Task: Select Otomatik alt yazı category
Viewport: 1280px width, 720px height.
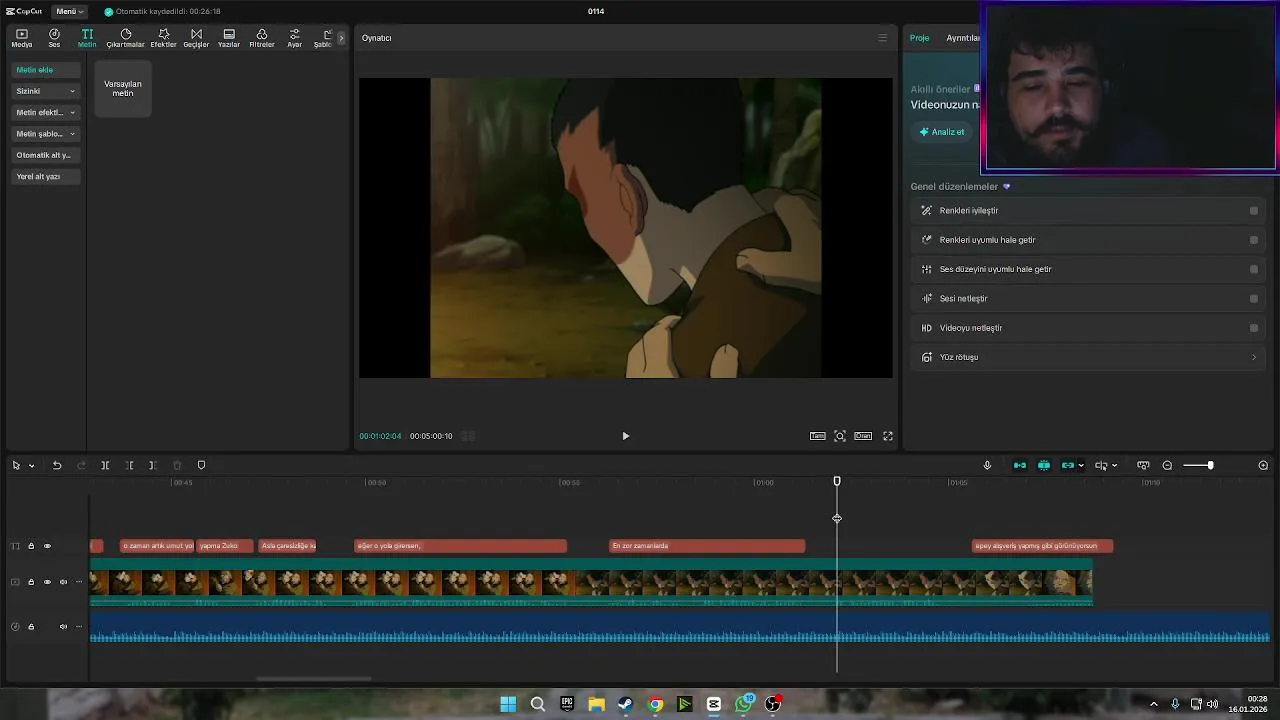Action: coord(46,155)
